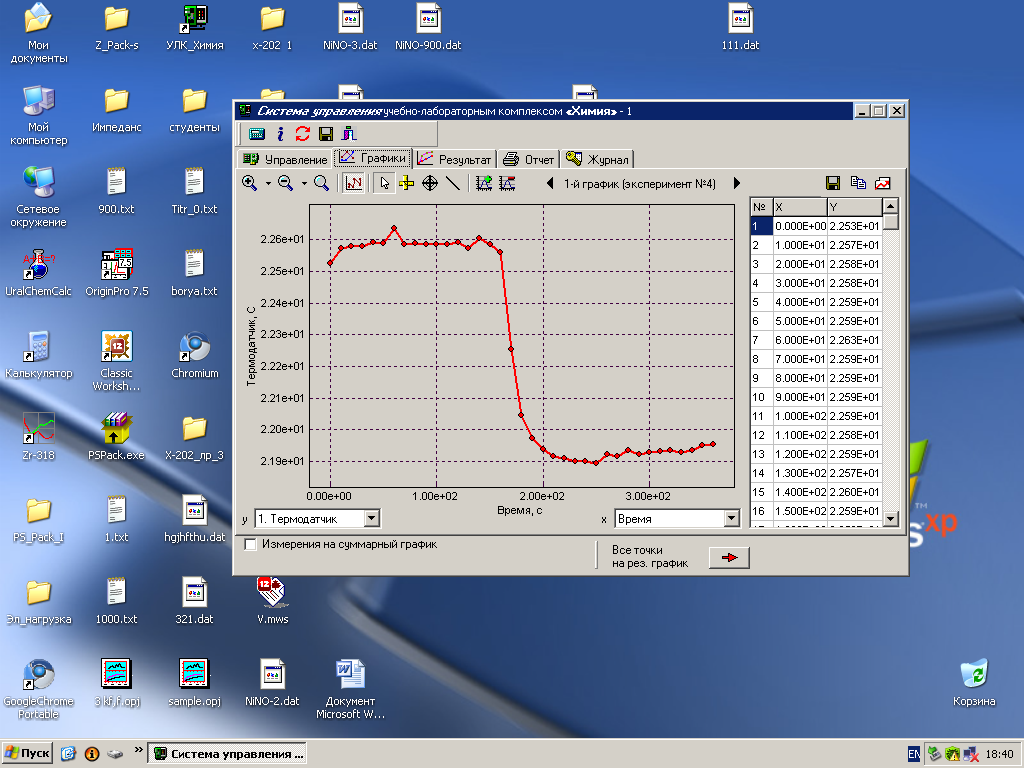This screenshot has width=1024, height=768.
Task: Click the Пуск start button
Action: tap(27, 754)
